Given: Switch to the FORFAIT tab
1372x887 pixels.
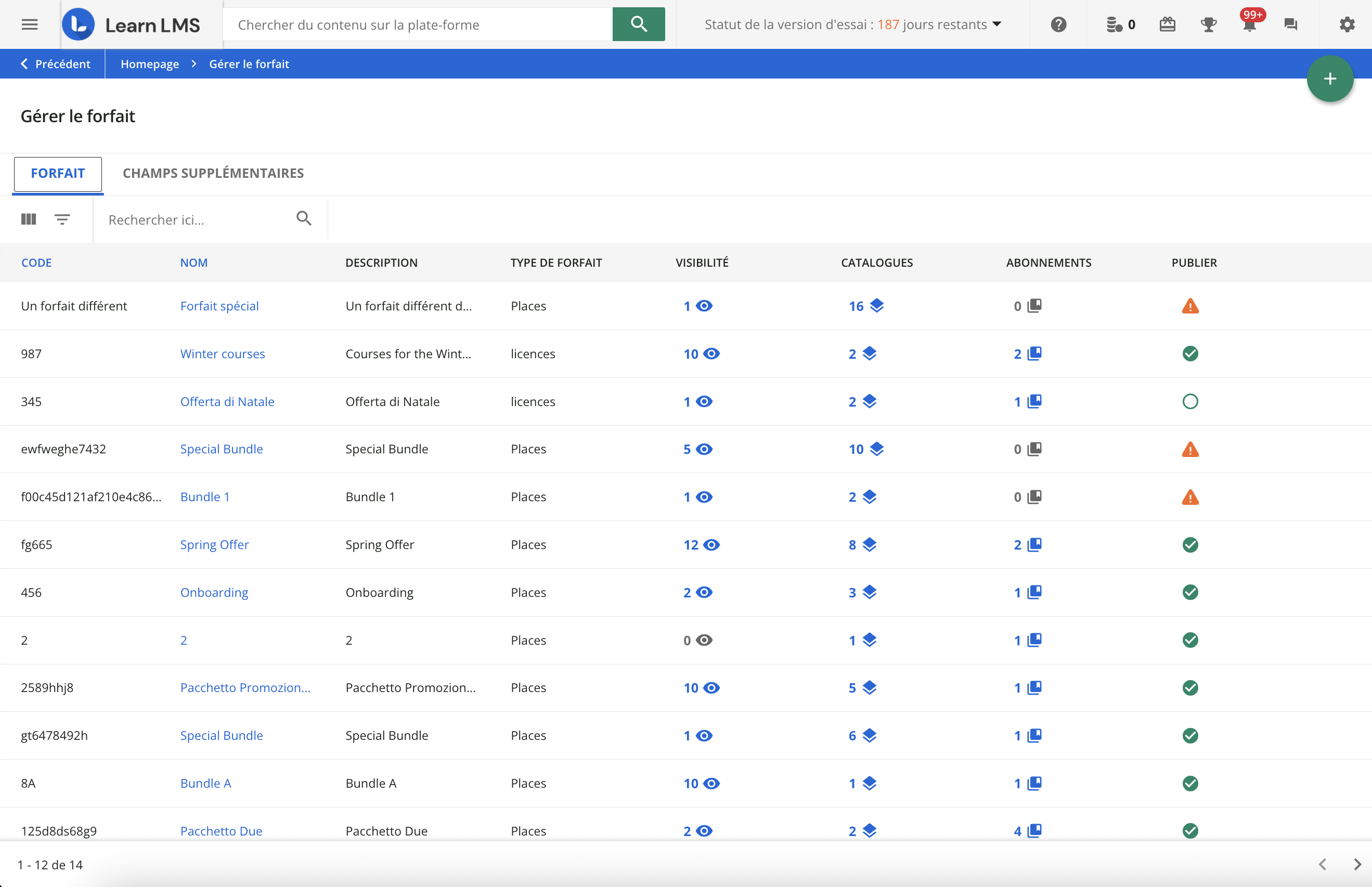Looking at the screenshot, I should 58,173.
